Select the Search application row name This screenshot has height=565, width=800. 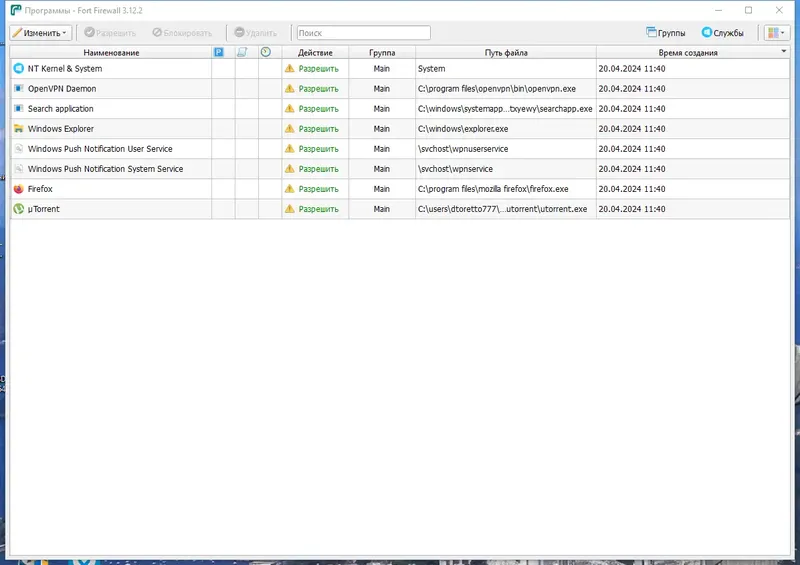coord(60,109)
